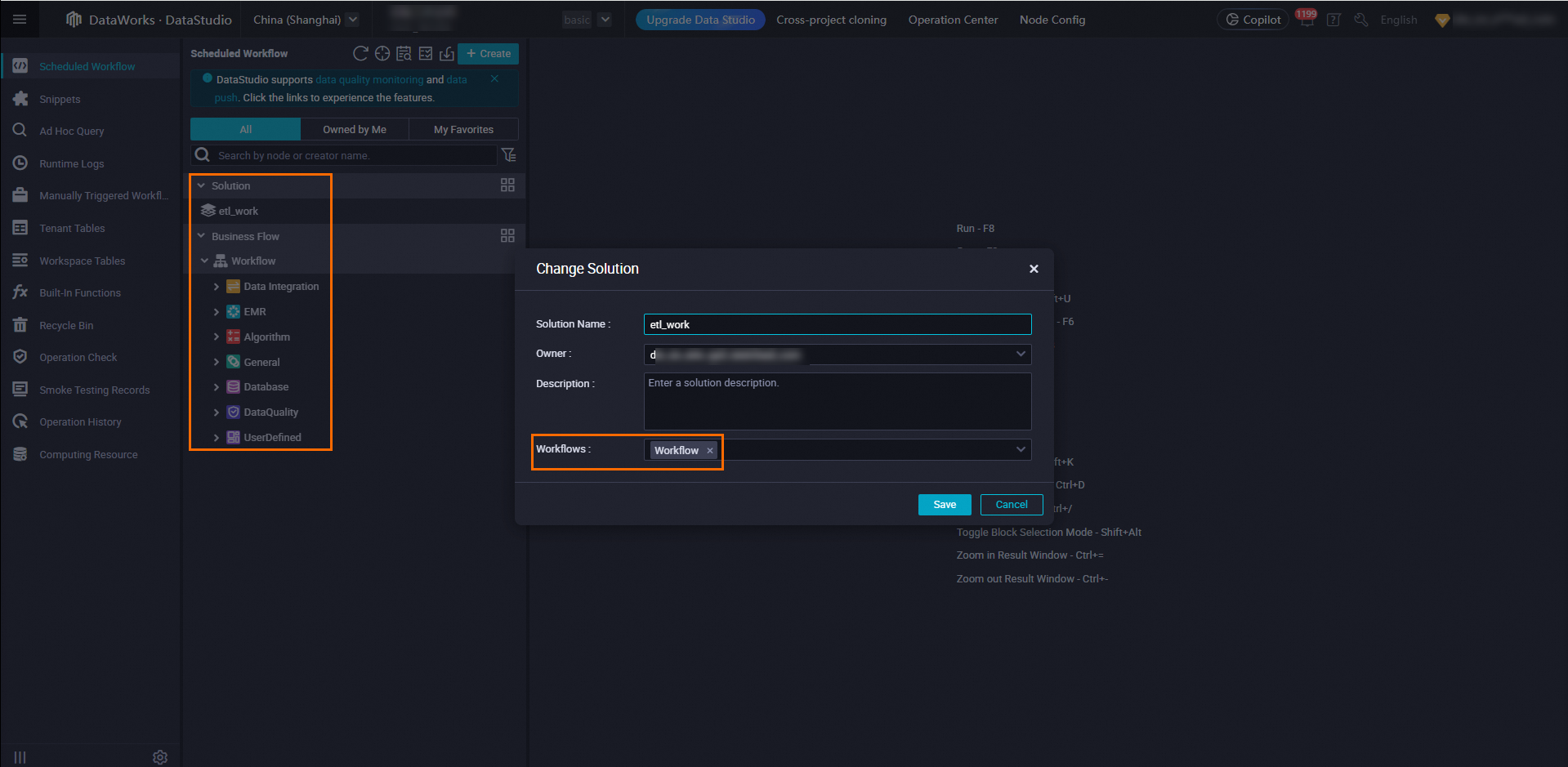Viewport: 1568px width, 767px height.
Task: Click the locate crosshair icon in workflow toolbar
Action: pyautogui.click(x=382, y=54)
